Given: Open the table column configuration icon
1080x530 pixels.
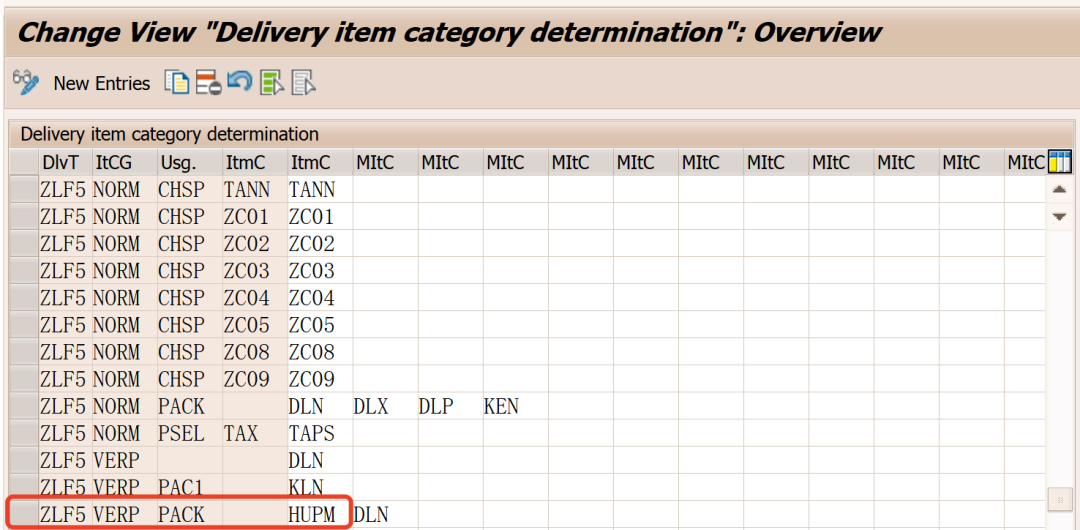Looking at the screenshot, I should (1059, 163).
